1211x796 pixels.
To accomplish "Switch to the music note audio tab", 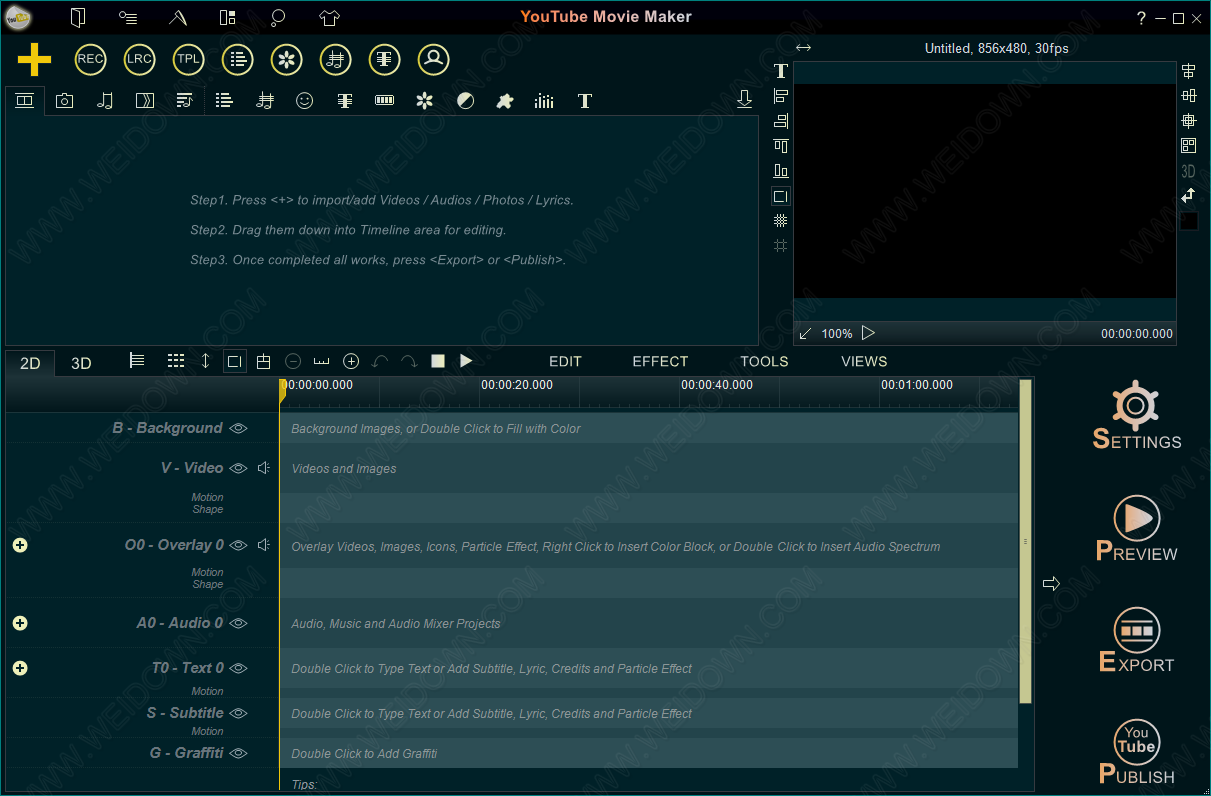I will 105,100.
